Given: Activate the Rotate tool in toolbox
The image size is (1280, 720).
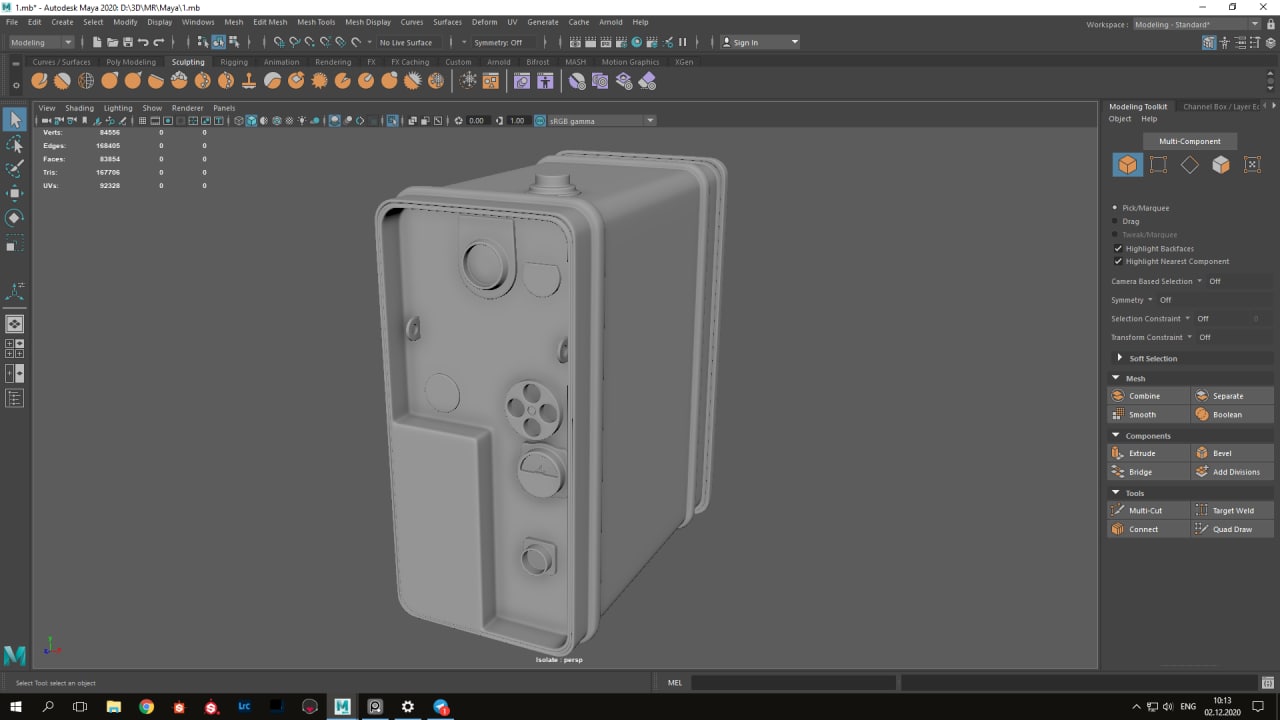Looking at the screenshot, I should (x=14, y=217).
